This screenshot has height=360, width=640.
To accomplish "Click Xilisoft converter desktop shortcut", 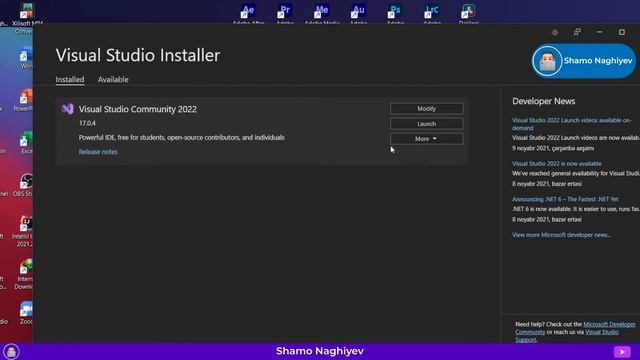I will coord(27,17).
